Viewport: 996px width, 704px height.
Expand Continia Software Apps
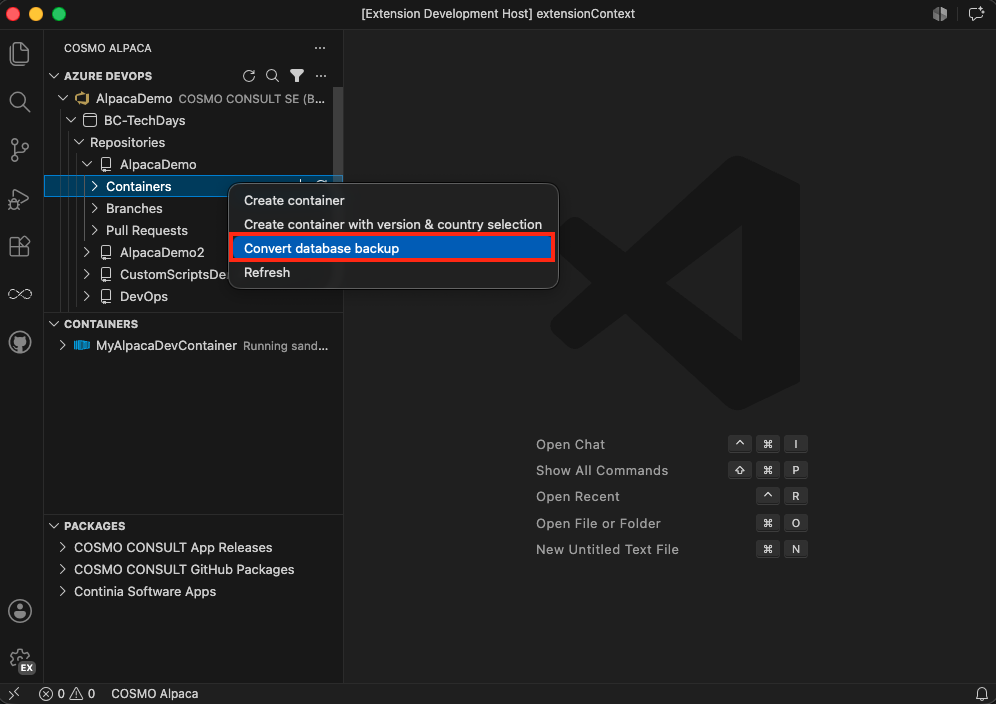coord(62,590)
